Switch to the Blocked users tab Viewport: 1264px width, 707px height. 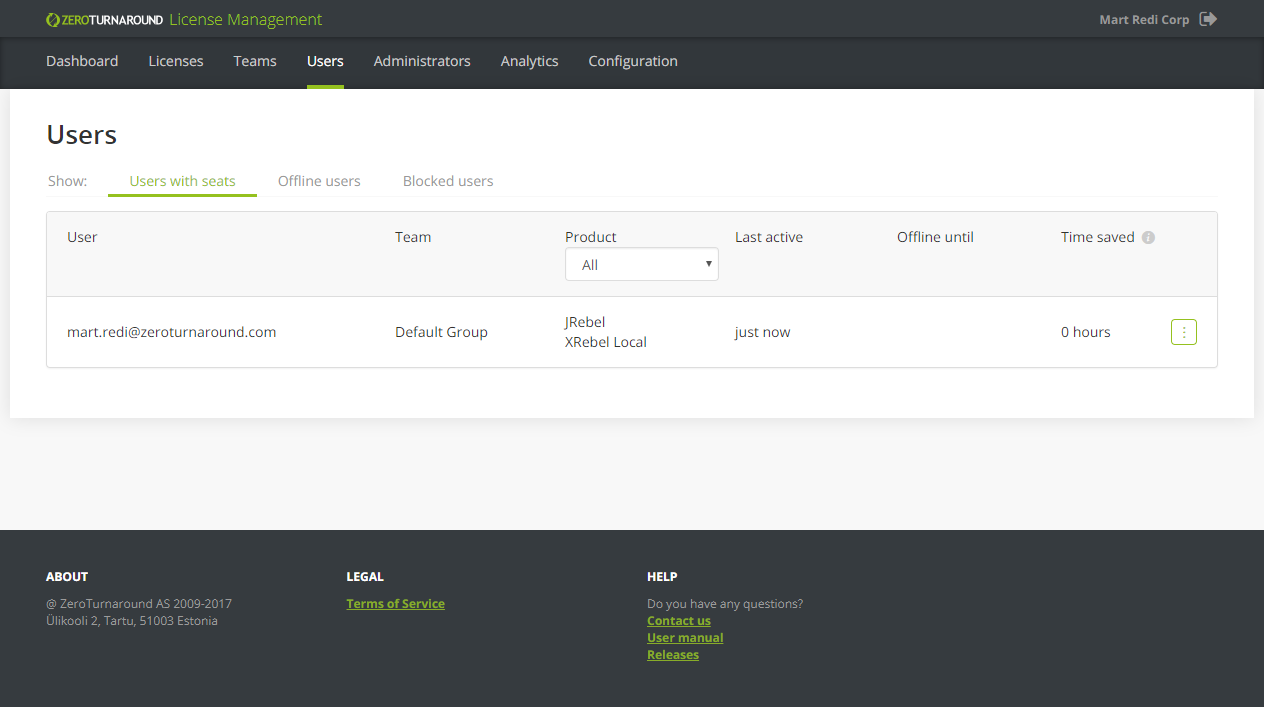click(x=448, y=181)
